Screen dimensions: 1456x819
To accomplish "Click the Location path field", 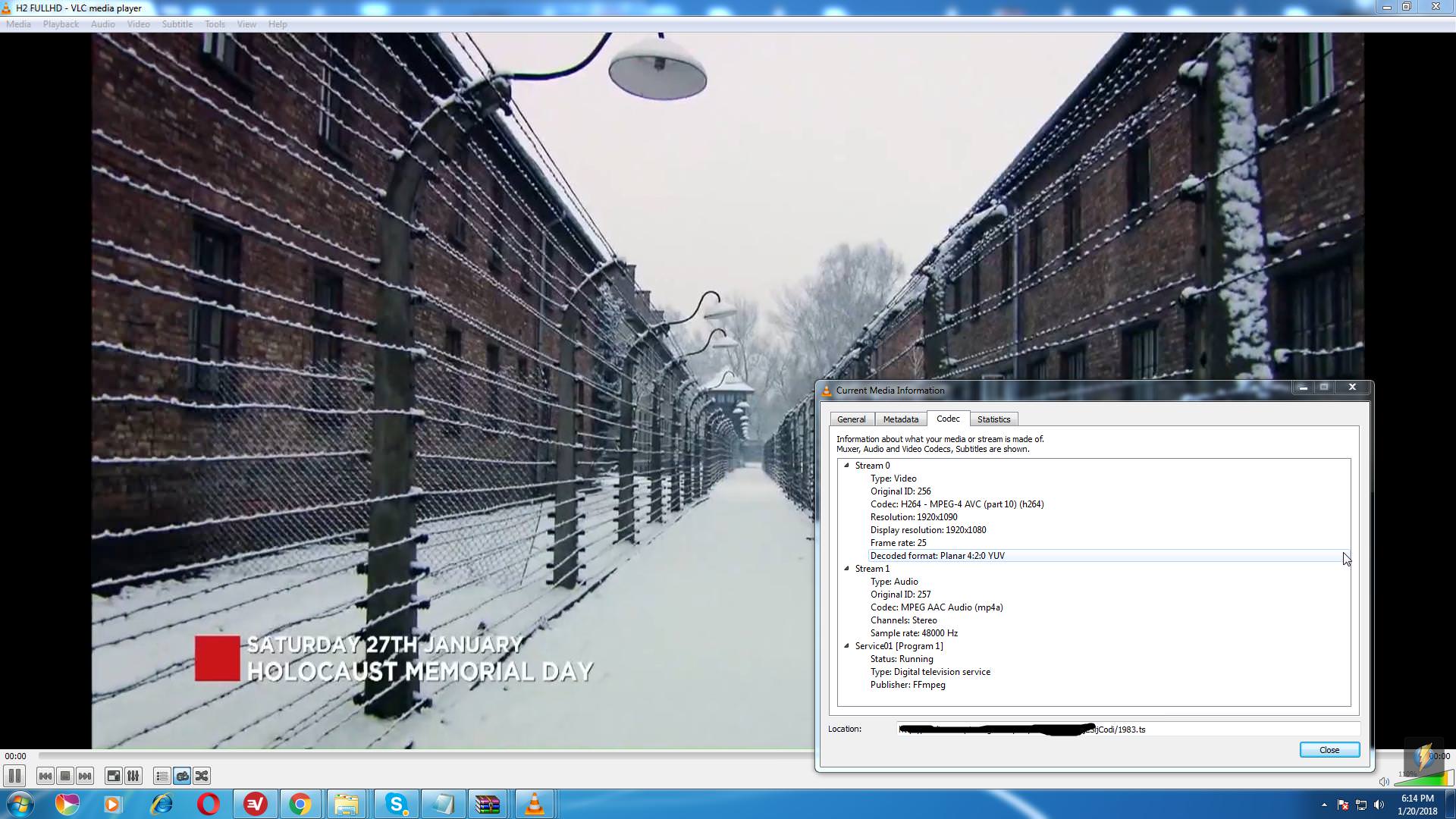I will (1128, 730).
